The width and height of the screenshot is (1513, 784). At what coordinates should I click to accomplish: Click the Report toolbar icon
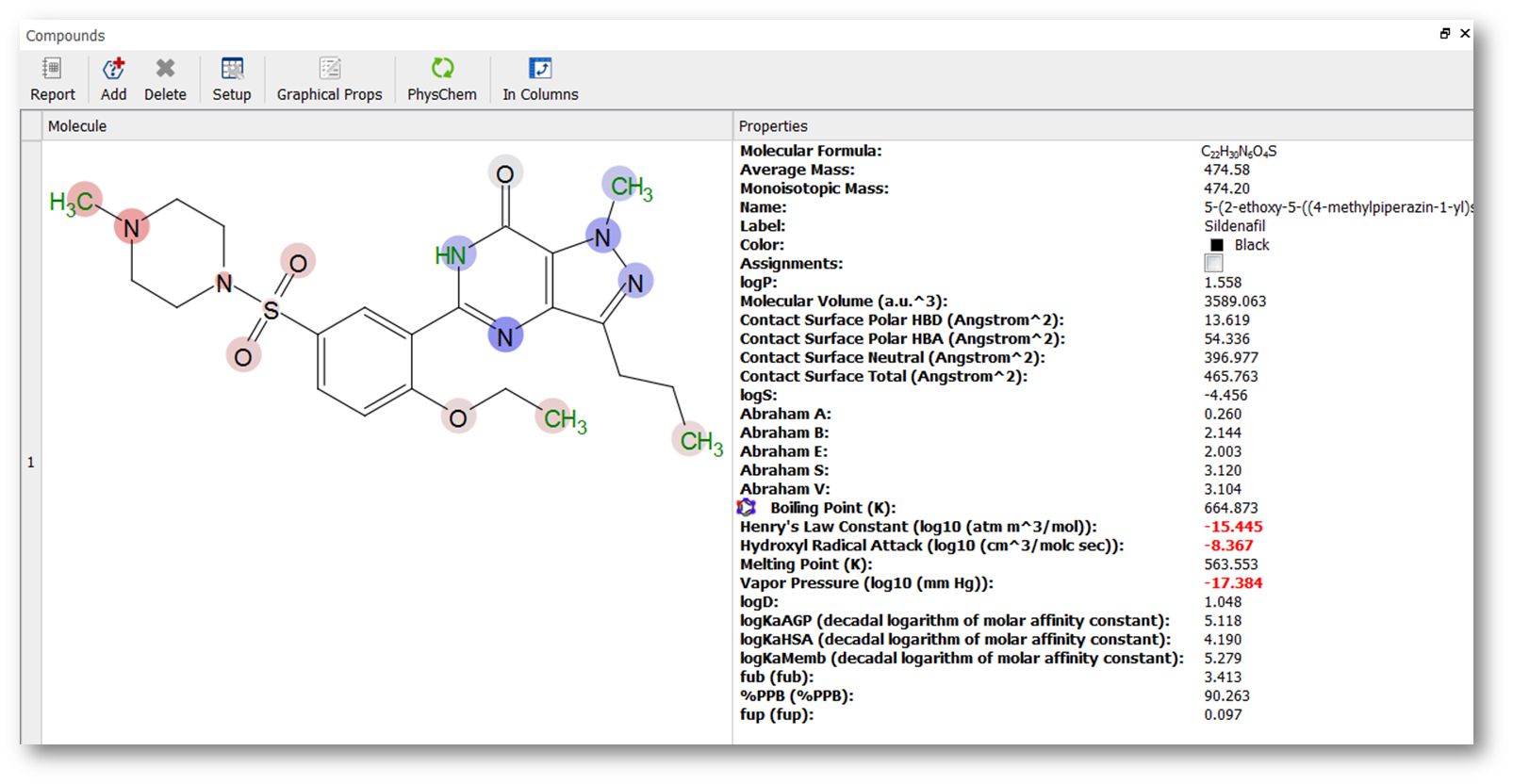52,70
